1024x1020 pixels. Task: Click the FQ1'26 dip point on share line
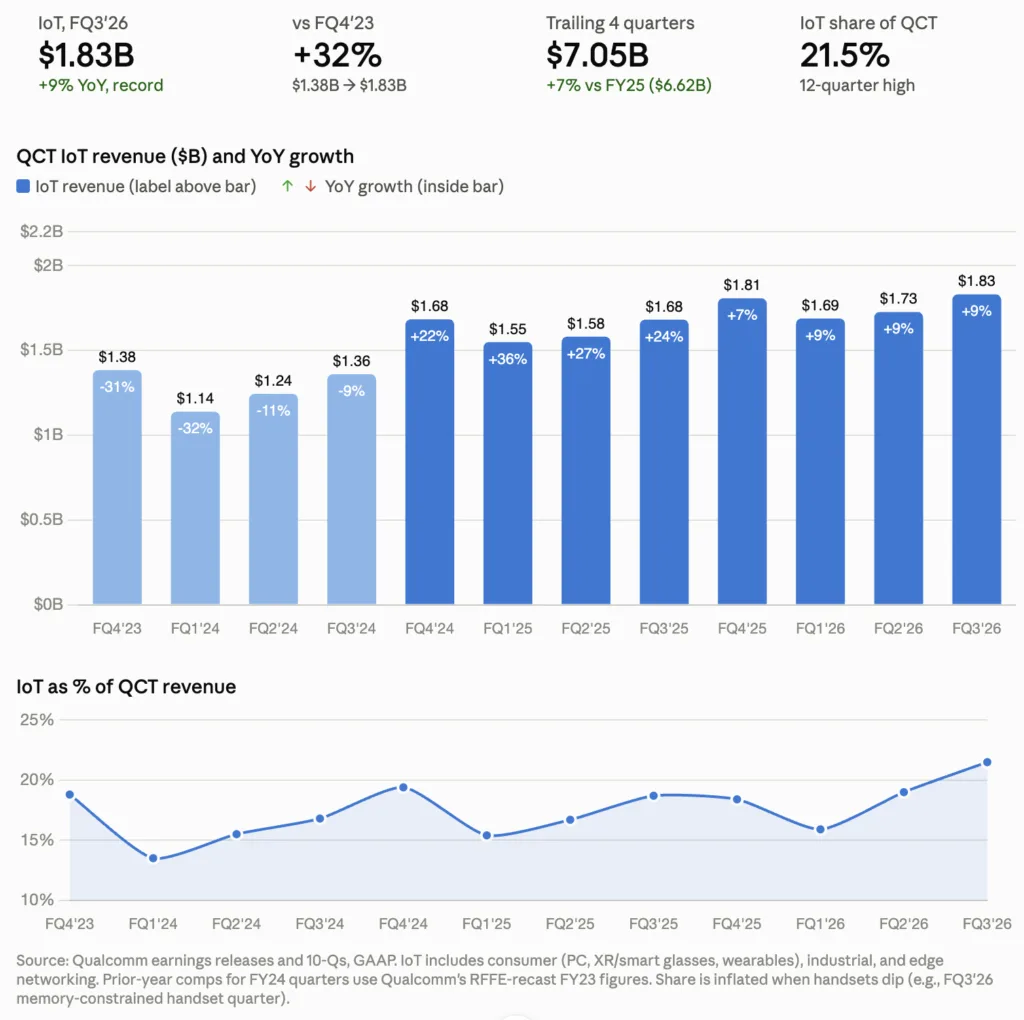(820, 829)
